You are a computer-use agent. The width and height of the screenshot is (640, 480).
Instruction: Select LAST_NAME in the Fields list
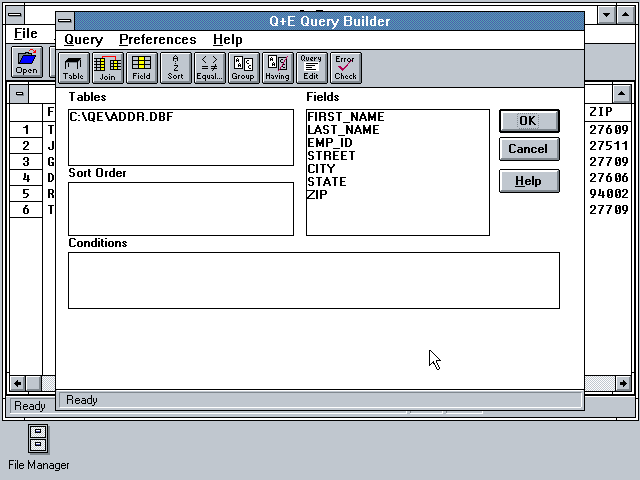pos(398,130)
